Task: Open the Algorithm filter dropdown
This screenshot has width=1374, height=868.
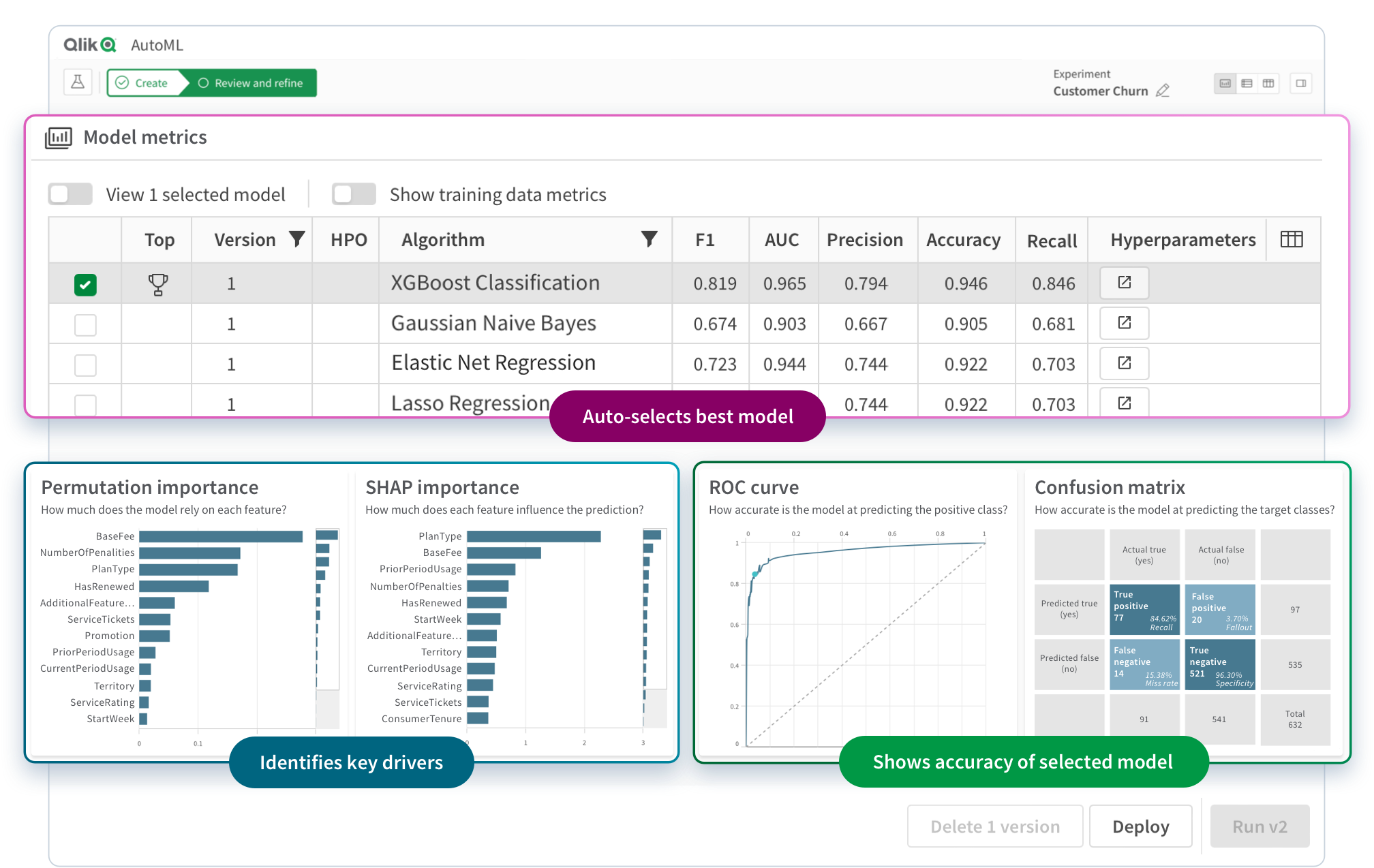Action: [x=650, y=239]
